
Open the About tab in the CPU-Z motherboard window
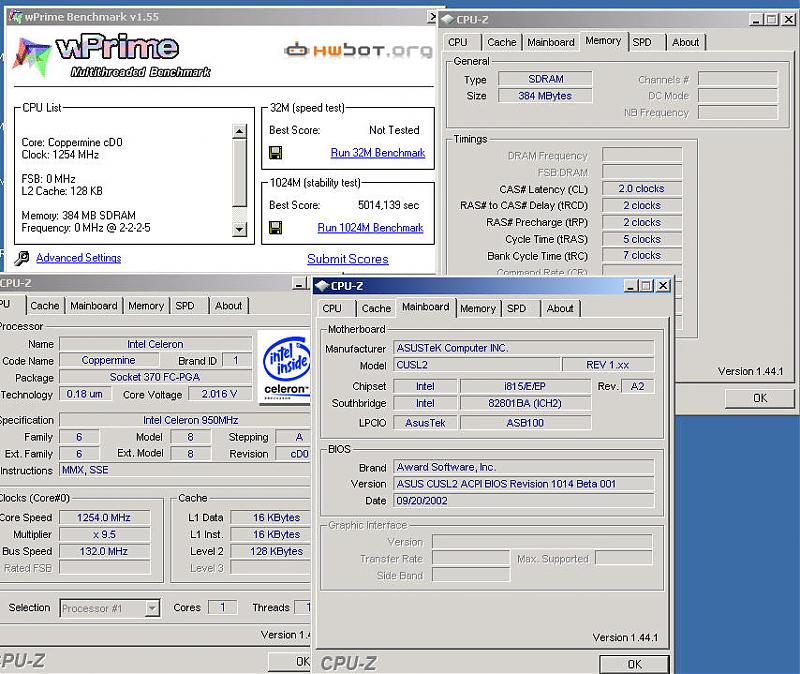click(x=560, y=308)
